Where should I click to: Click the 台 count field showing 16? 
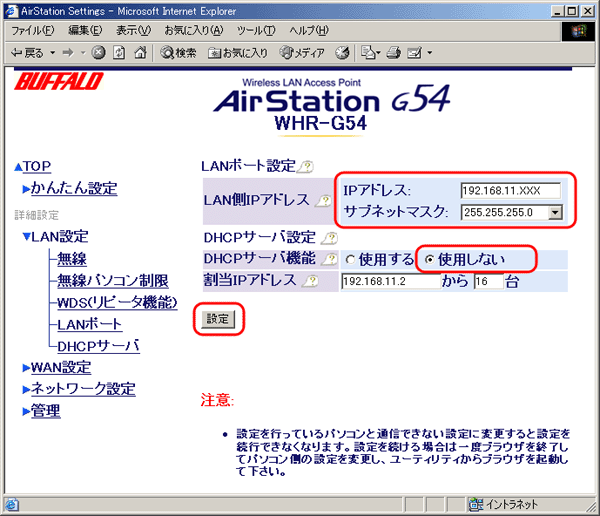(488, 282)
